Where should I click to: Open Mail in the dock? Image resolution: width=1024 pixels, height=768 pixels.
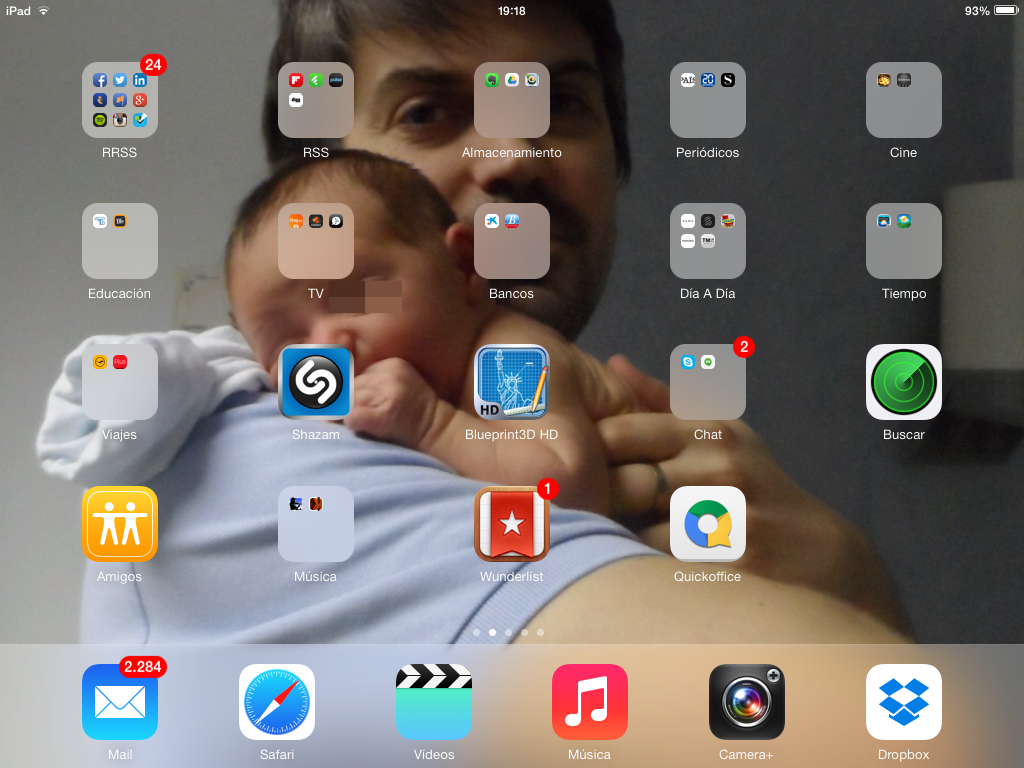(120, 702)
